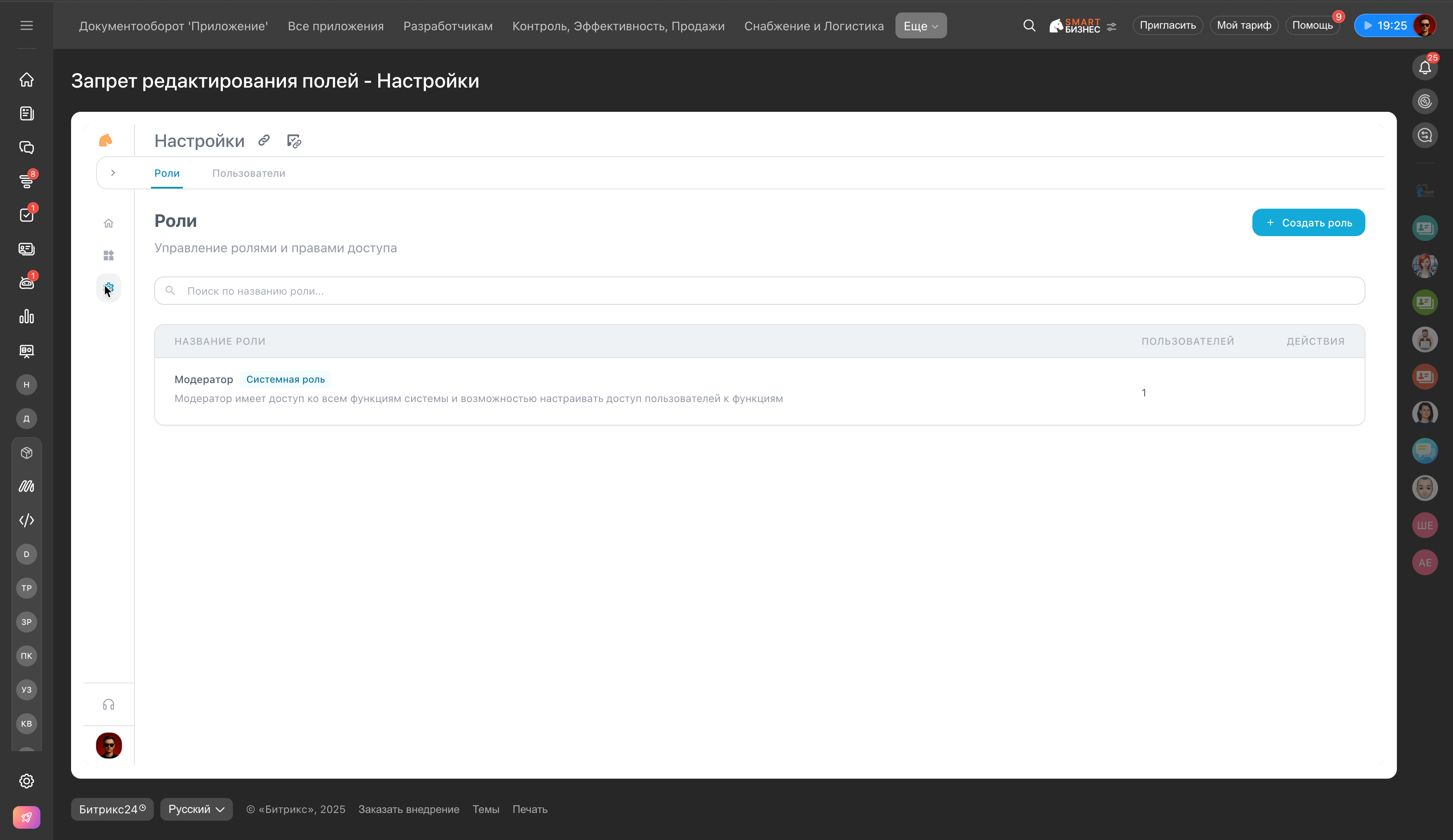Click the rocket icon in bottom corner
1453x840 pixels.
[x=27, y=817]
